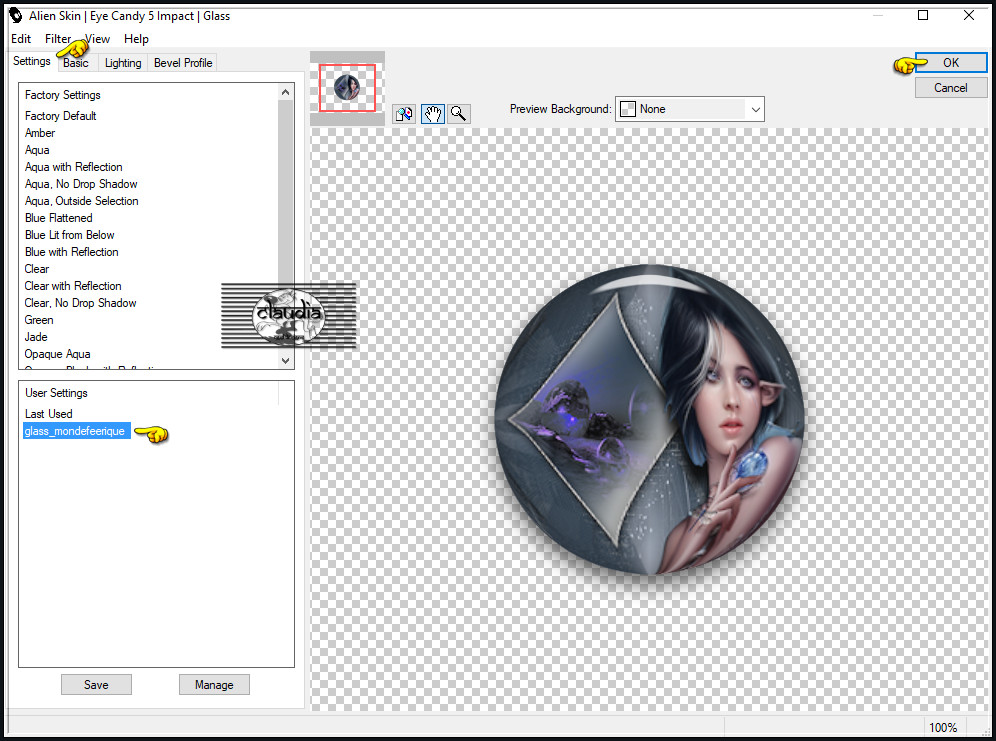Open the Help menu
The image size is (996, 741).
(x=136, y=39)
